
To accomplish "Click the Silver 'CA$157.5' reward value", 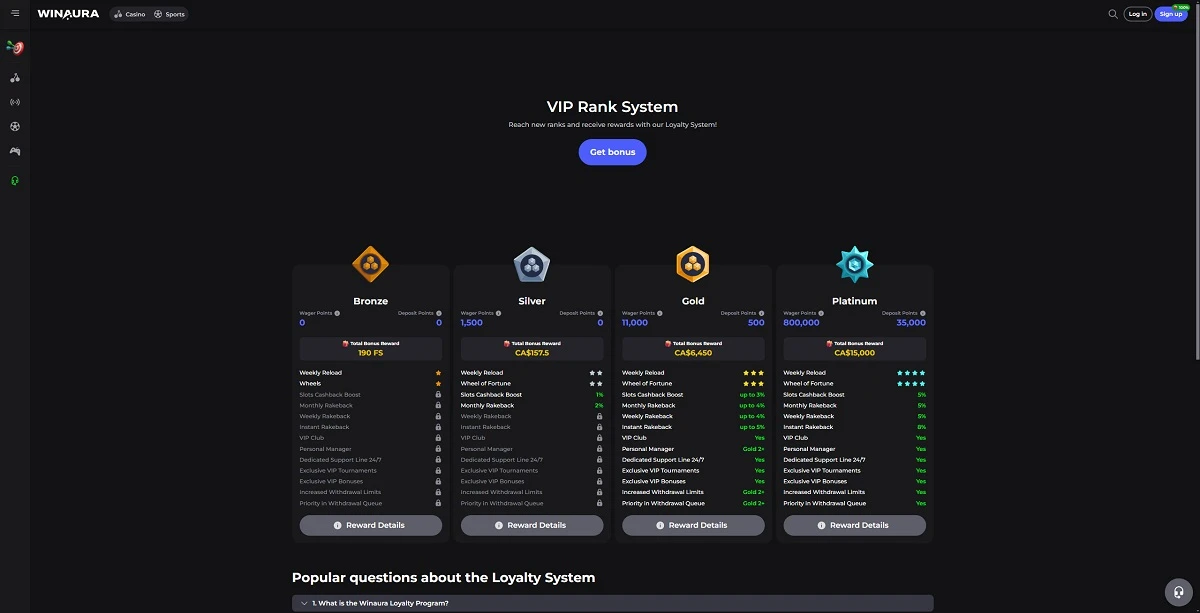I will [532, 353].
